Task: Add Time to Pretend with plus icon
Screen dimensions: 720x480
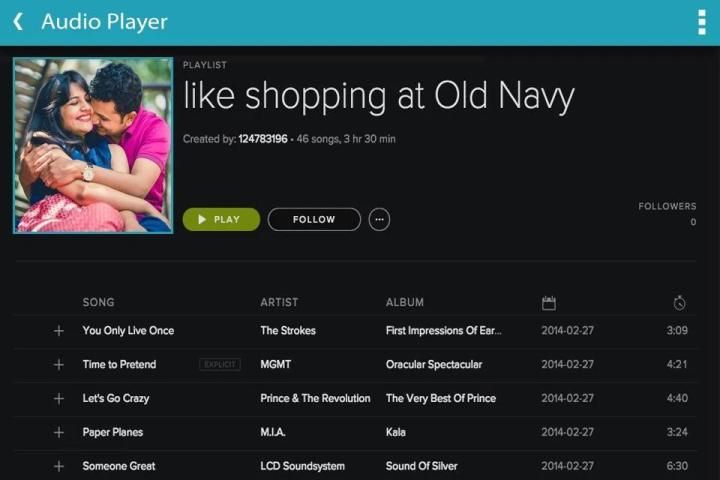Action: click(58, 365)
